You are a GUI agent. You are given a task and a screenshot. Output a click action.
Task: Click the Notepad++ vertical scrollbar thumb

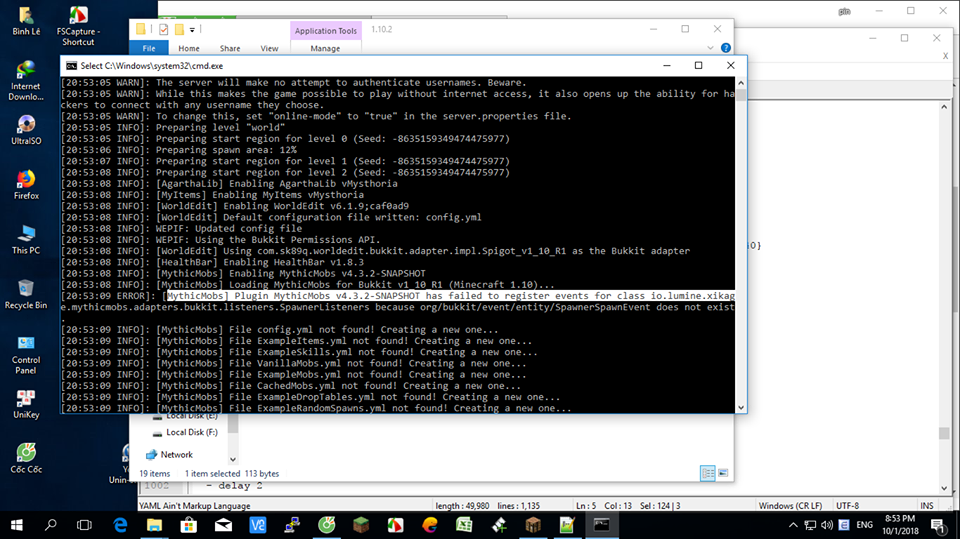pos(944,433)
